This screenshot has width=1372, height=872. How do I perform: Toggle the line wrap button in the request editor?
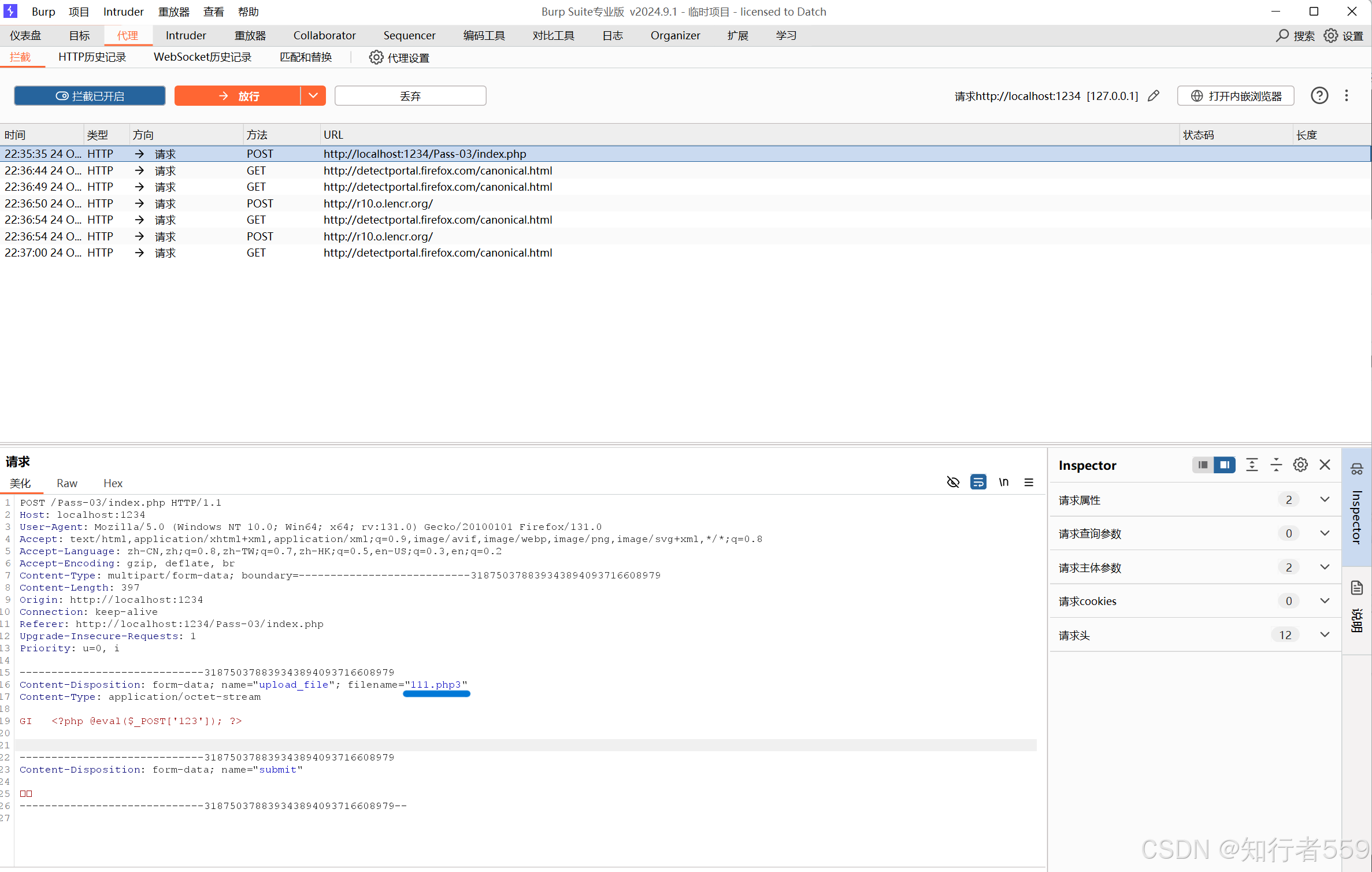coord(978,482)
